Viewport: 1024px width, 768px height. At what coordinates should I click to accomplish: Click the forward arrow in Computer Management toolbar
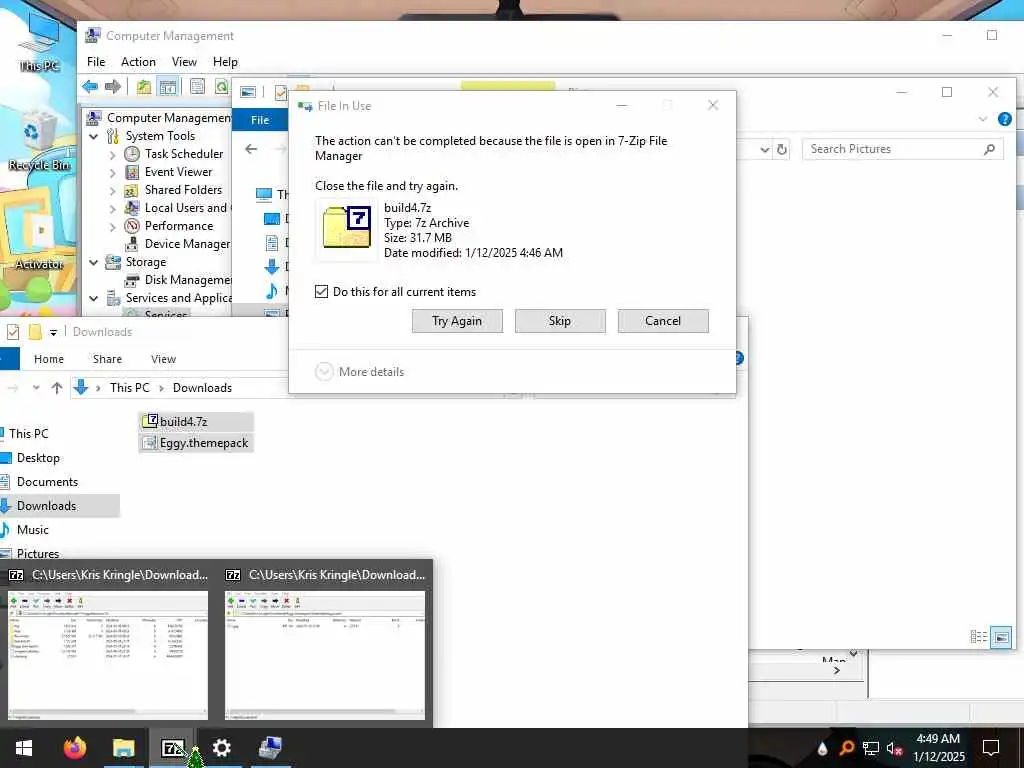click(112, 86)
